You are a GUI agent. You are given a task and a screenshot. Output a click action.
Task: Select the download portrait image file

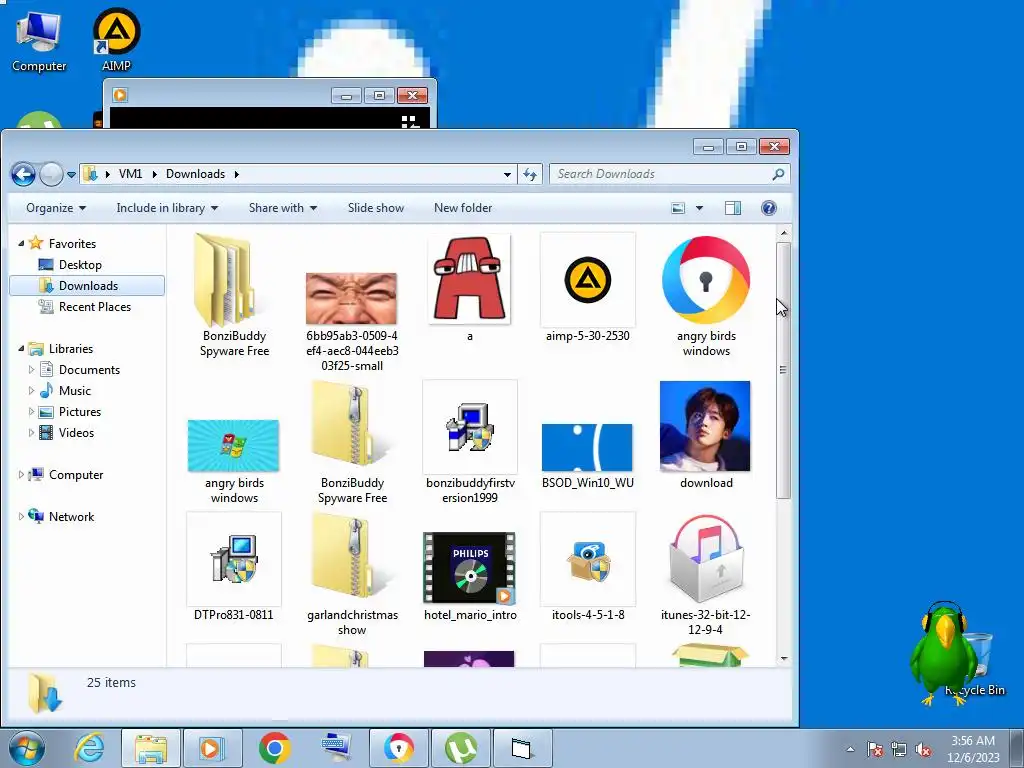pos(706,436)
